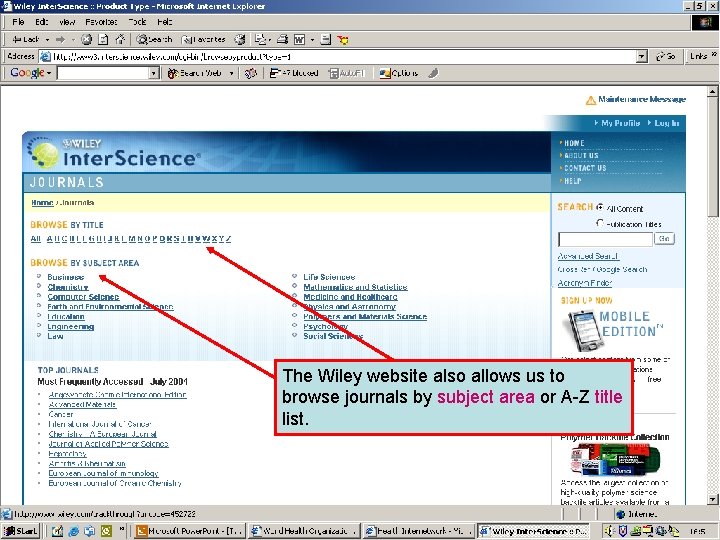Open the Mail button dropdown arrow
Viewport: 720px width, 540px height.
[x=270, y=40]
